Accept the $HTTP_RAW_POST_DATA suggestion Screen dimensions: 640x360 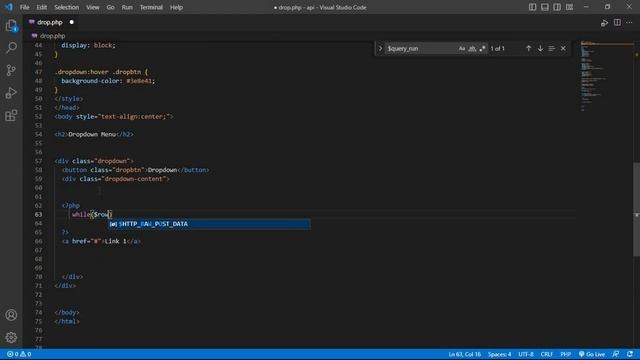tap(209, 224)
